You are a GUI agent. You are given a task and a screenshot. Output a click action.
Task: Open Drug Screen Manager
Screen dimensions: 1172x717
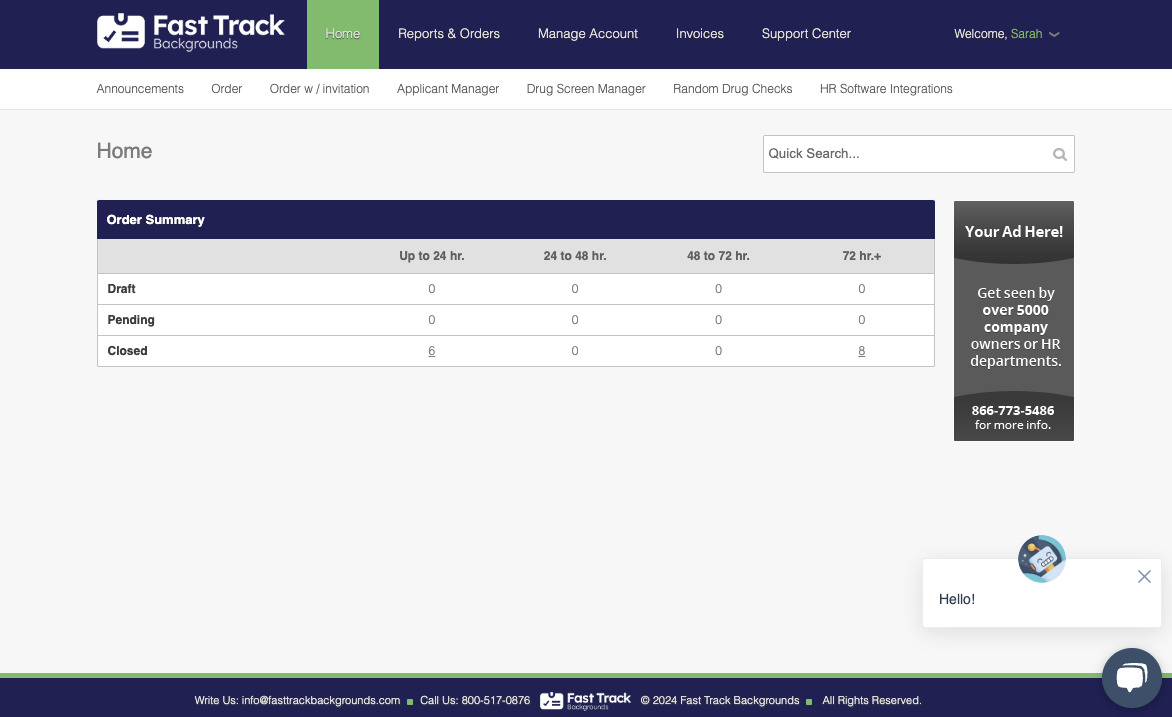pyautogui.click(x=586, y=89)
